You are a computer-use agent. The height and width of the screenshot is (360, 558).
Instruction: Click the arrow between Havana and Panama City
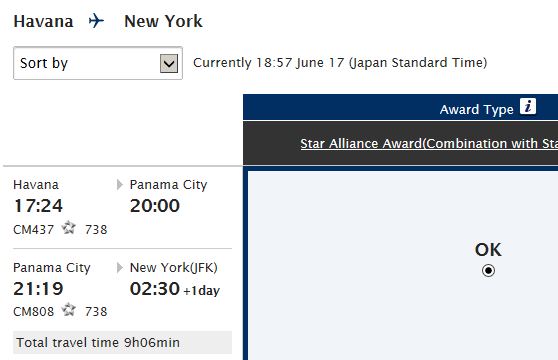click(120, 185)
